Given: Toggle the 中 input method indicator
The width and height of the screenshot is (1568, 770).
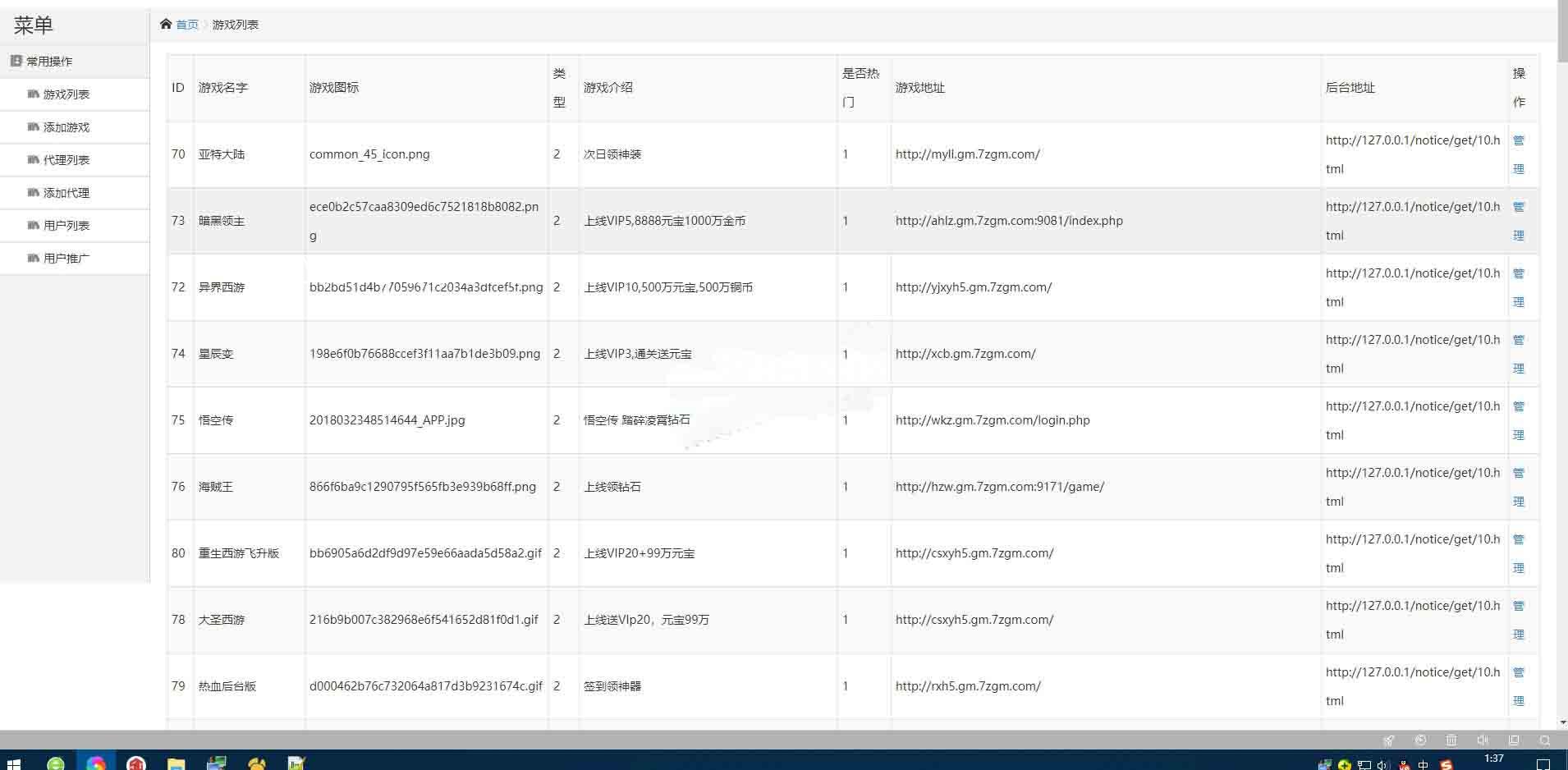Looking at the screenshot, I should tap(1423, 765).
